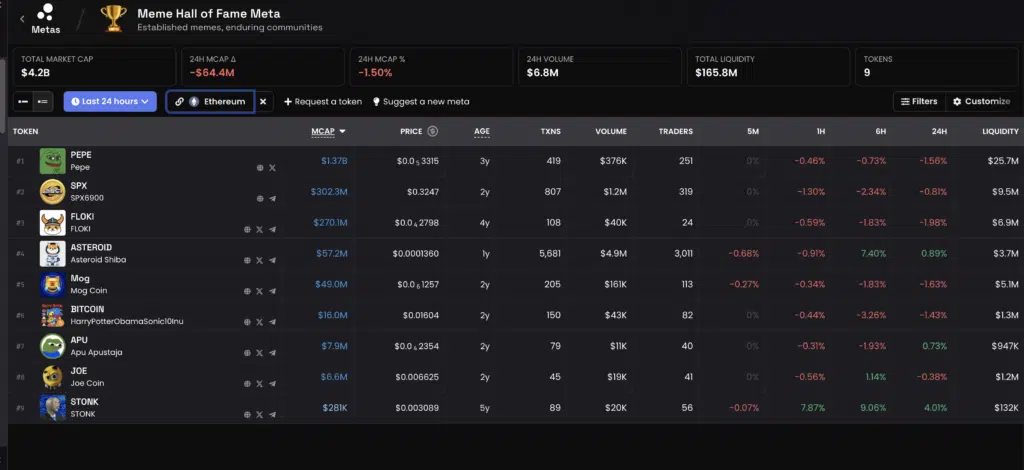The width and height of the screenshot is (1024, 470).
Task: Open ASTEROID website globe icon
Action: pyautogui.click(x=248, y=260)
